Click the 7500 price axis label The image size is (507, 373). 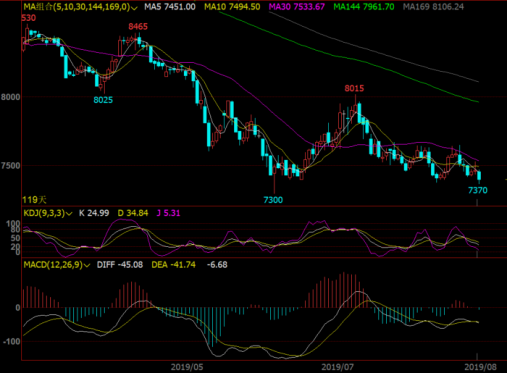[10, 166]
